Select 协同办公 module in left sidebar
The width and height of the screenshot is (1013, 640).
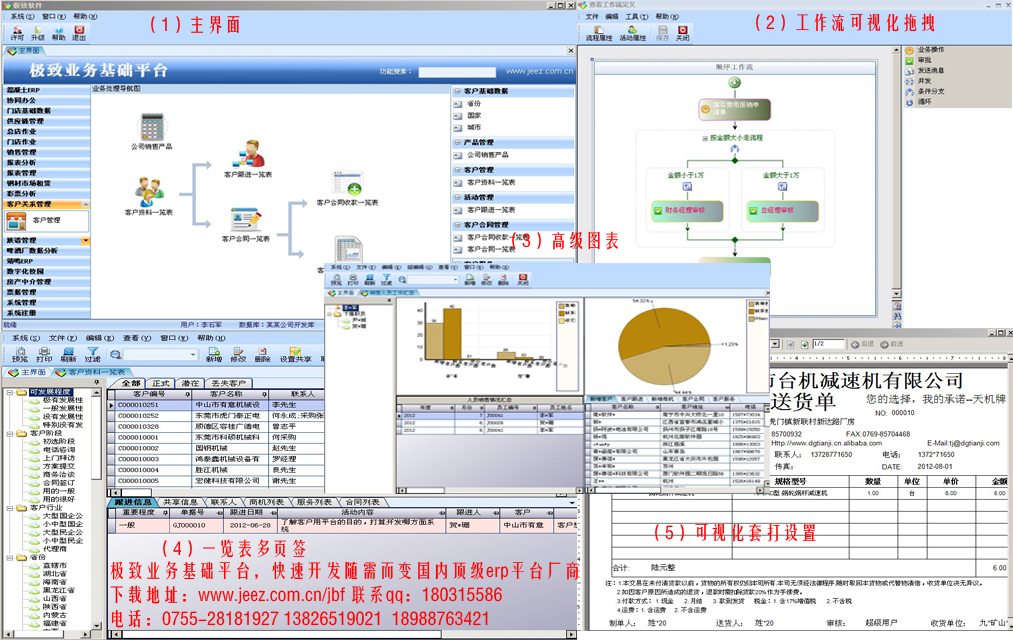(x=47, y=100)
